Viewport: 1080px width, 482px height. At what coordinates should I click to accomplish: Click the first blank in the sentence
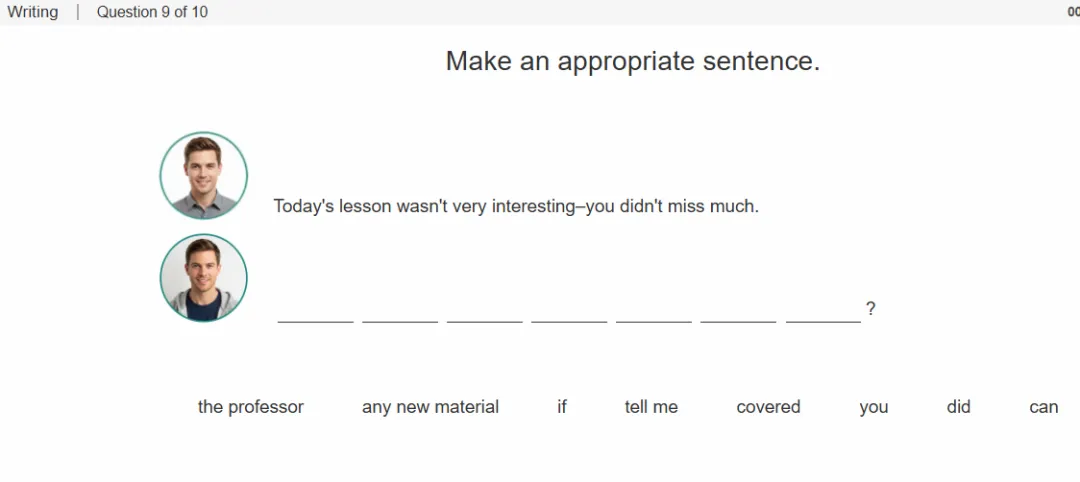(315, 311)
